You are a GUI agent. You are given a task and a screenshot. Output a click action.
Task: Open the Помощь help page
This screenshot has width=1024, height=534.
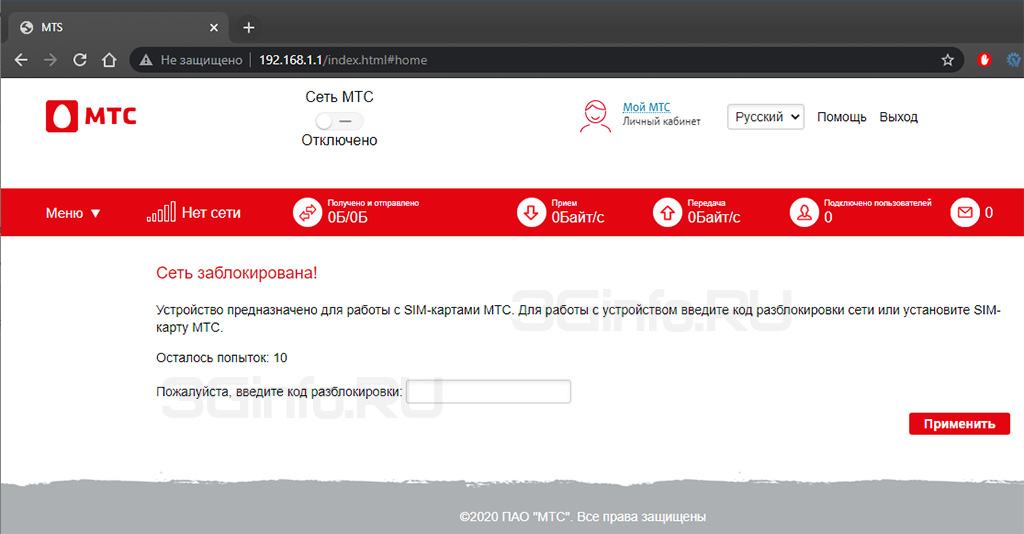pyautogui.click(x=841, y=117)
